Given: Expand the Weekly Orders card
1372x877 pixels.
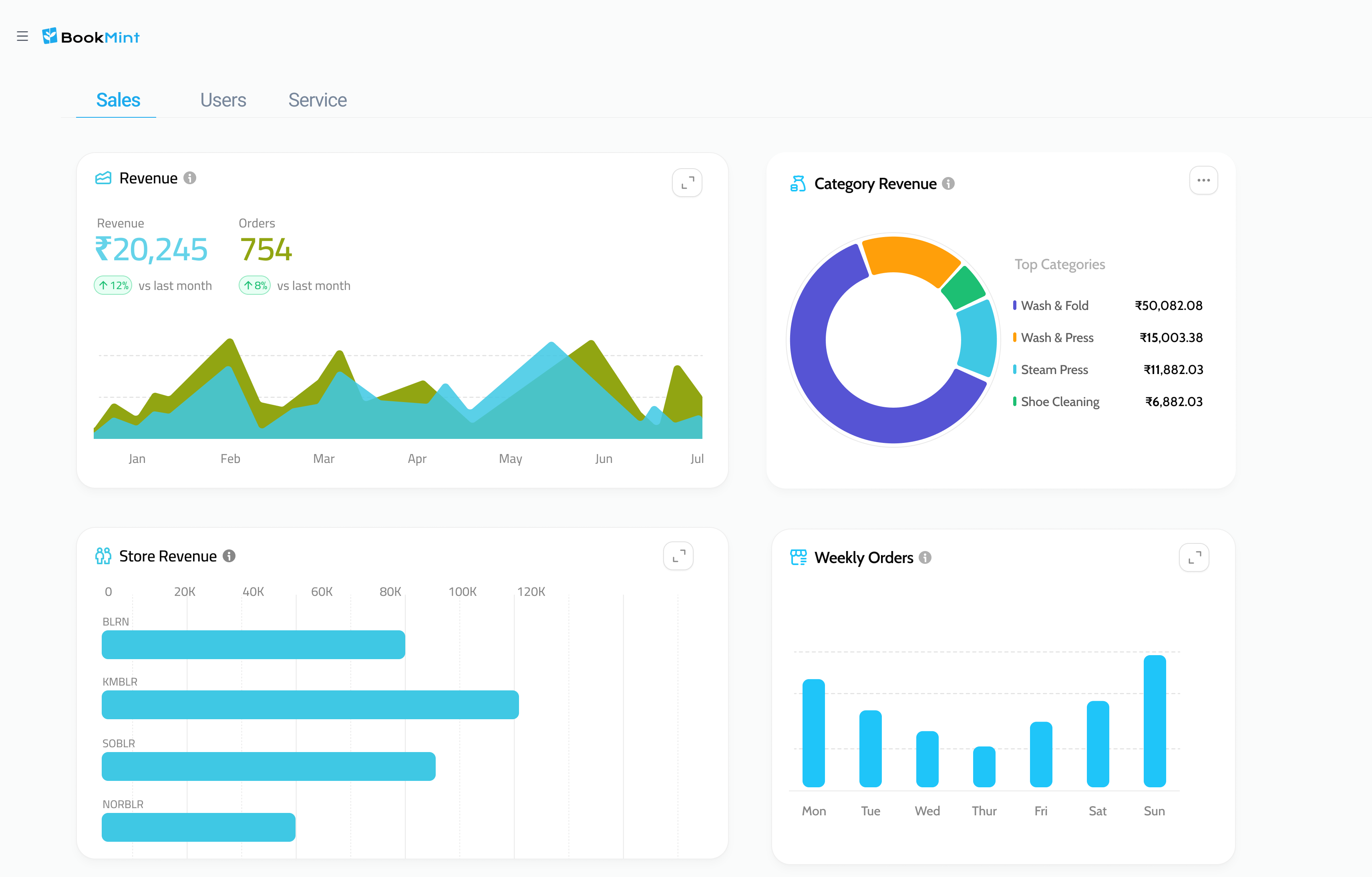Looking at the screenshot, I should [1194, 557].
